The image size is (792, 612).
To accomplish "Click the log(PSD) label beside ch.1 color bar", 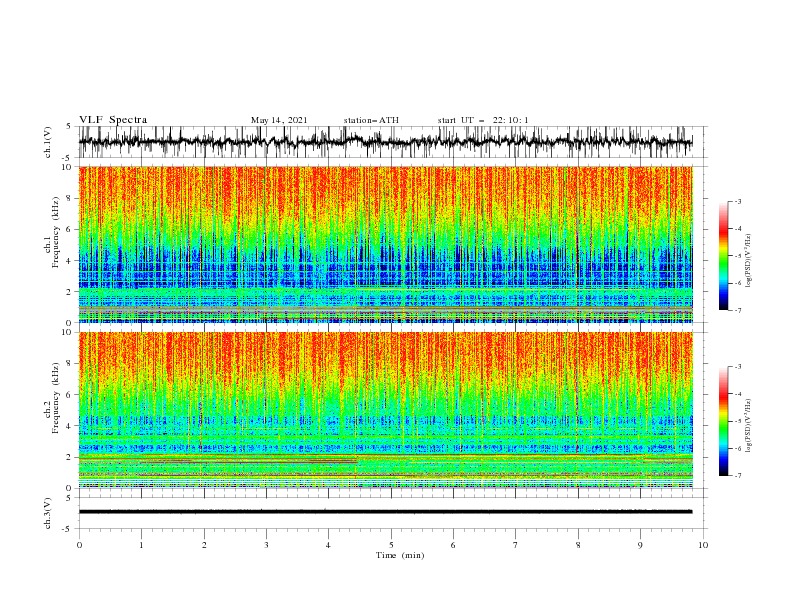I will point(748,261).
